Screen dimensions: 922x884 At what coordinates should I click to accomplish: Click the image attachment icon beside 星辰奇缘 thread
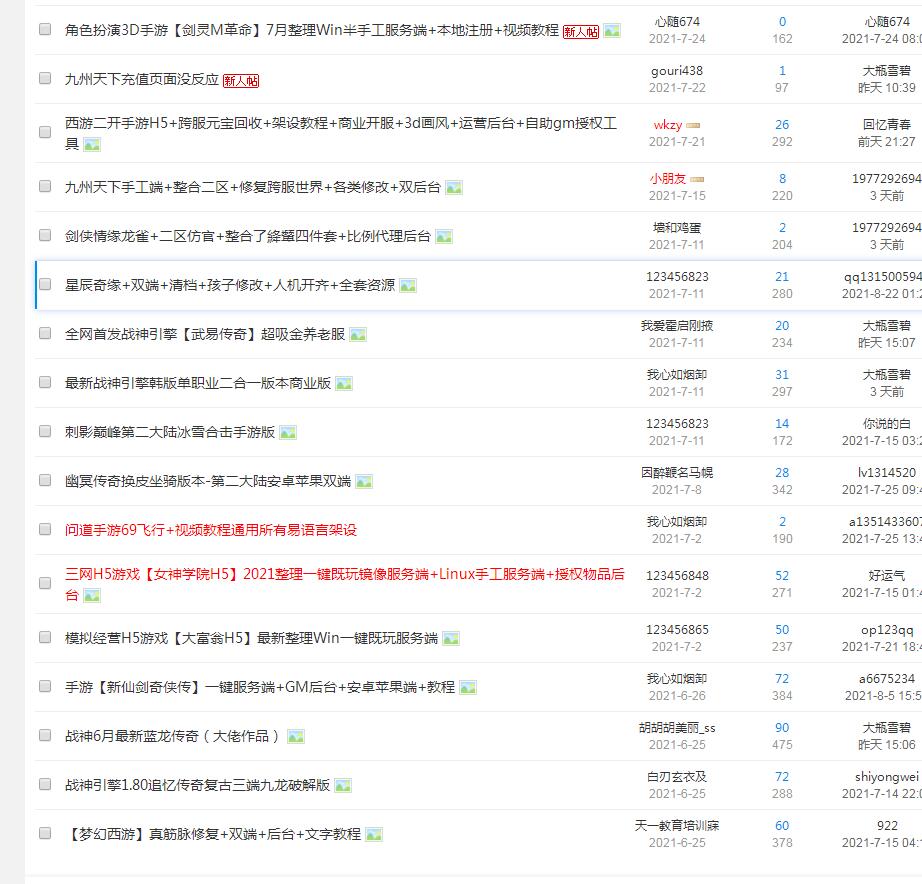pos(408,286)
